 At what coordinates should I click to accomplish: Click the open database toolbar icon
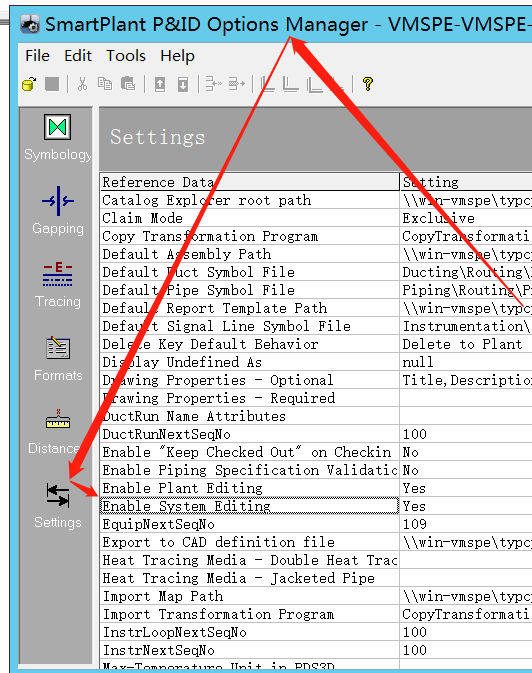(29, 84)
